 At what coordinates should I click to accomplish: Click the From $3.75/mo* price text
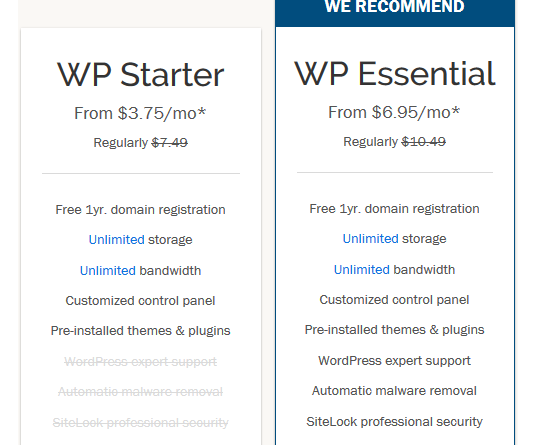(x=140, y=113)
